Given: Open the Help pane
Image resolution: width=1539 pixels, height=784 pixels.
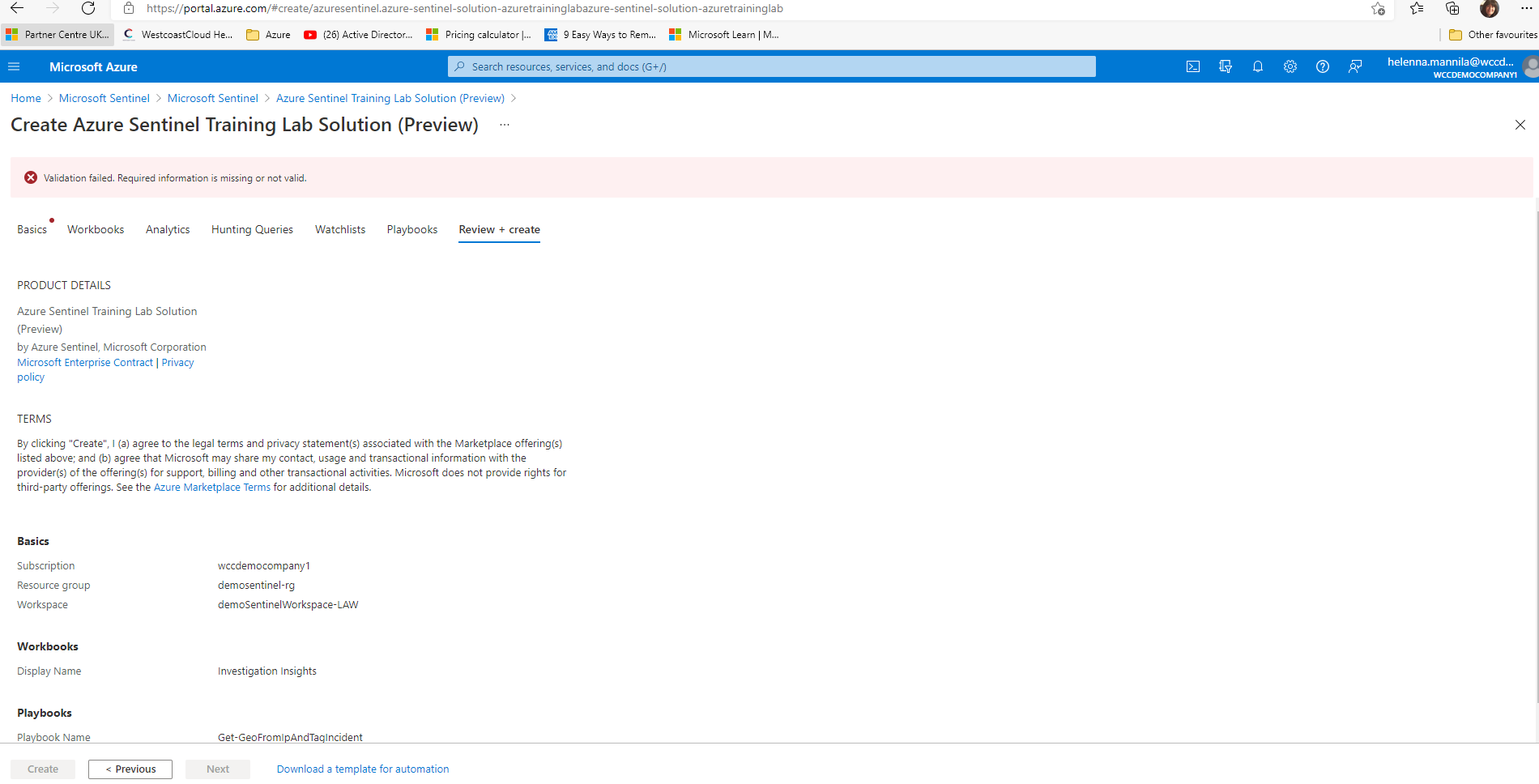Looking at the screenshot, I should pyautogui.click(x=1323, y=66).
